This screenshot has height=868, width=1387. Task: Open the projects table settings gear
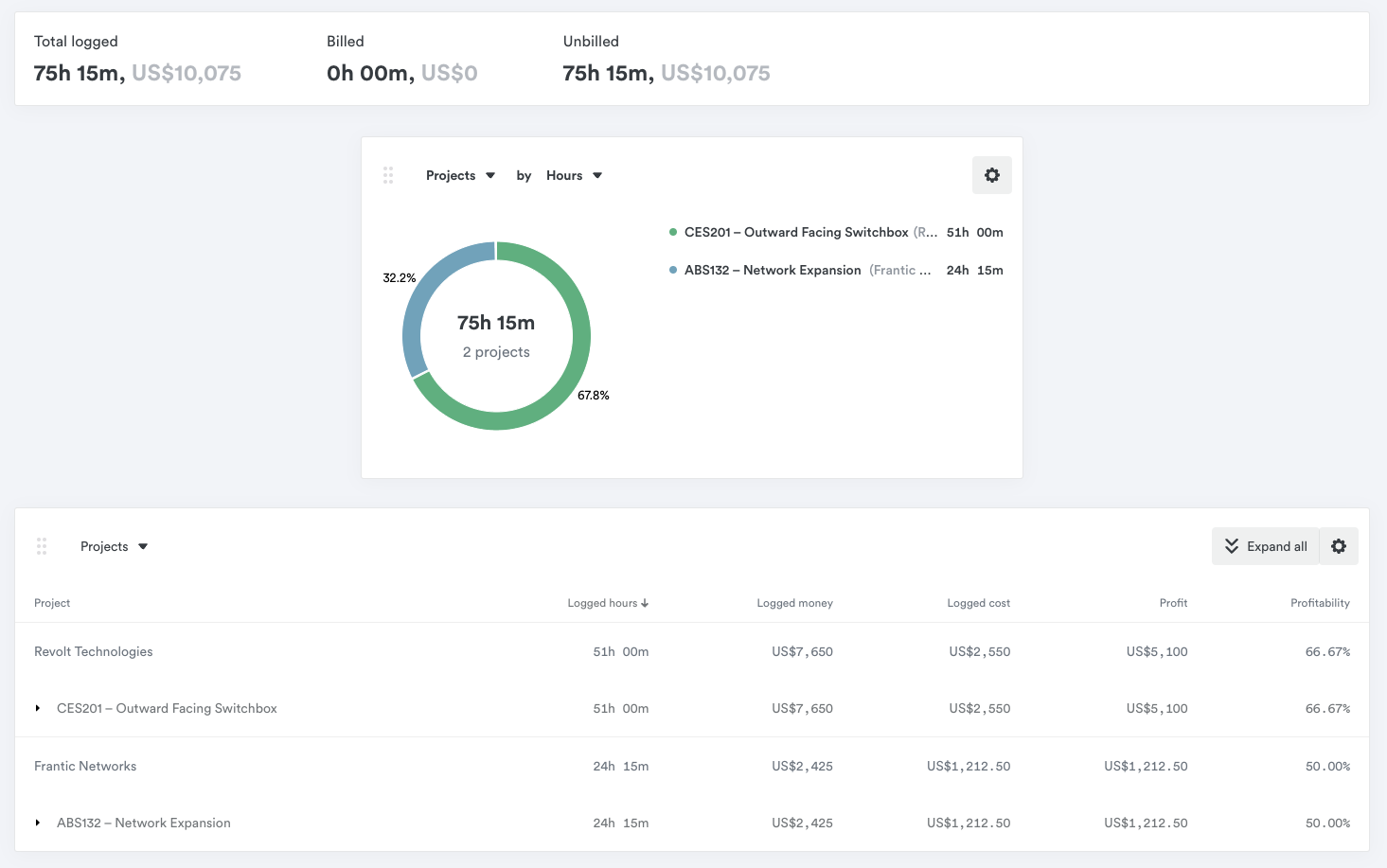click(1338, 546)
